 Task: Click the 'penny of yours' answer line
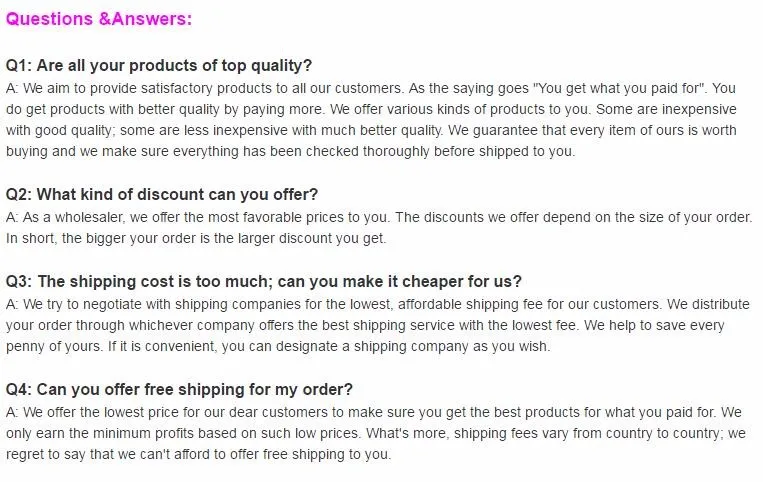[278, 347]
